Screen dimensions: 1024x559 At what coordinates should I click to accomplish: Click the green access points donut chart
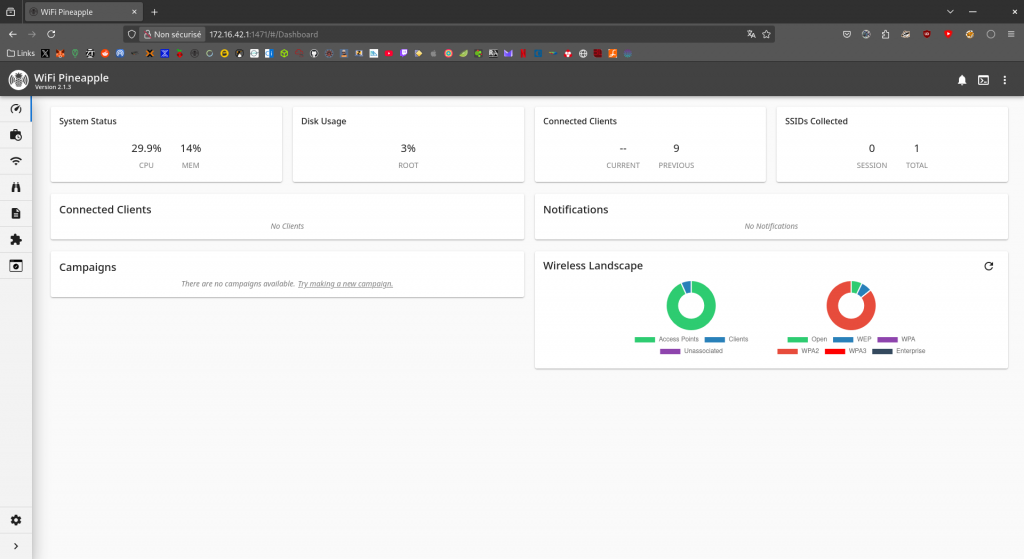[x=691, y=325]
